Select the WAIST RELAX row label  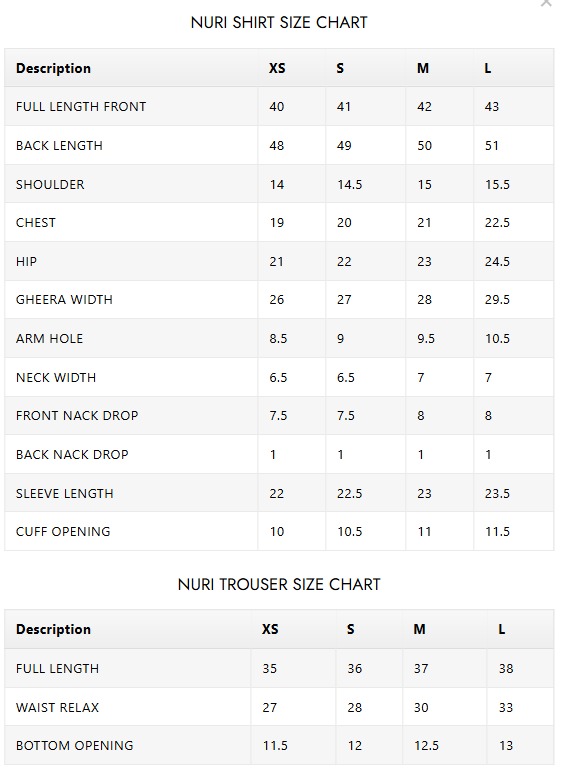pyautogui.click(x=57, y=708)
